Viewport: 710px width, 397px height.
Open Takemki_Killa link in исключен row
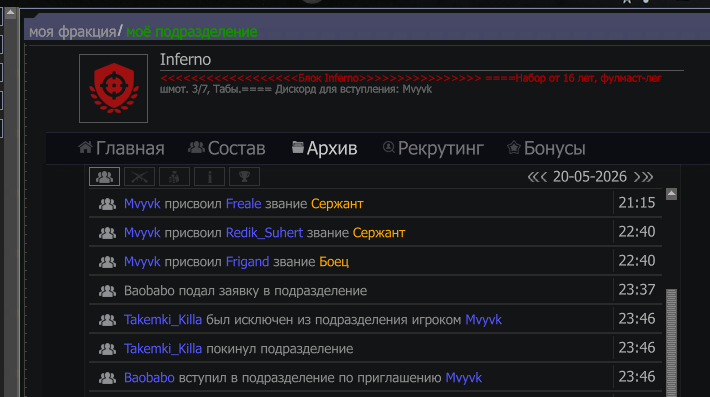point(163,320)
